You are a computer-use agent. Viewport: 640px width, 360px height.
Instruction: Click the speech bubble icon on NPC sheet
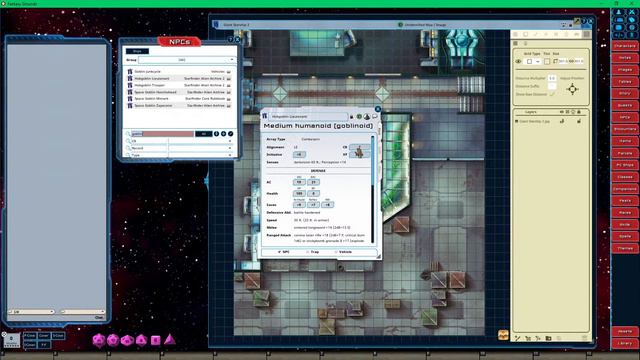pos(374,117)
